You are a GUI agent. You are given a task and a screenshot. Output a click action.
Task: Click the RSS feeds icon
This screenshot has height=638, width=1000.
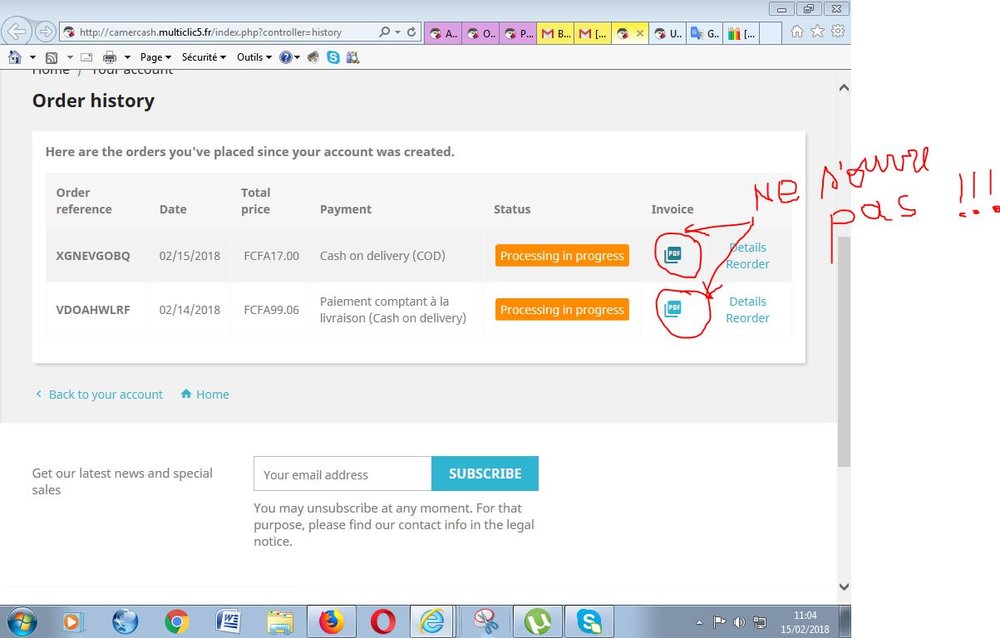click(52, 57)
